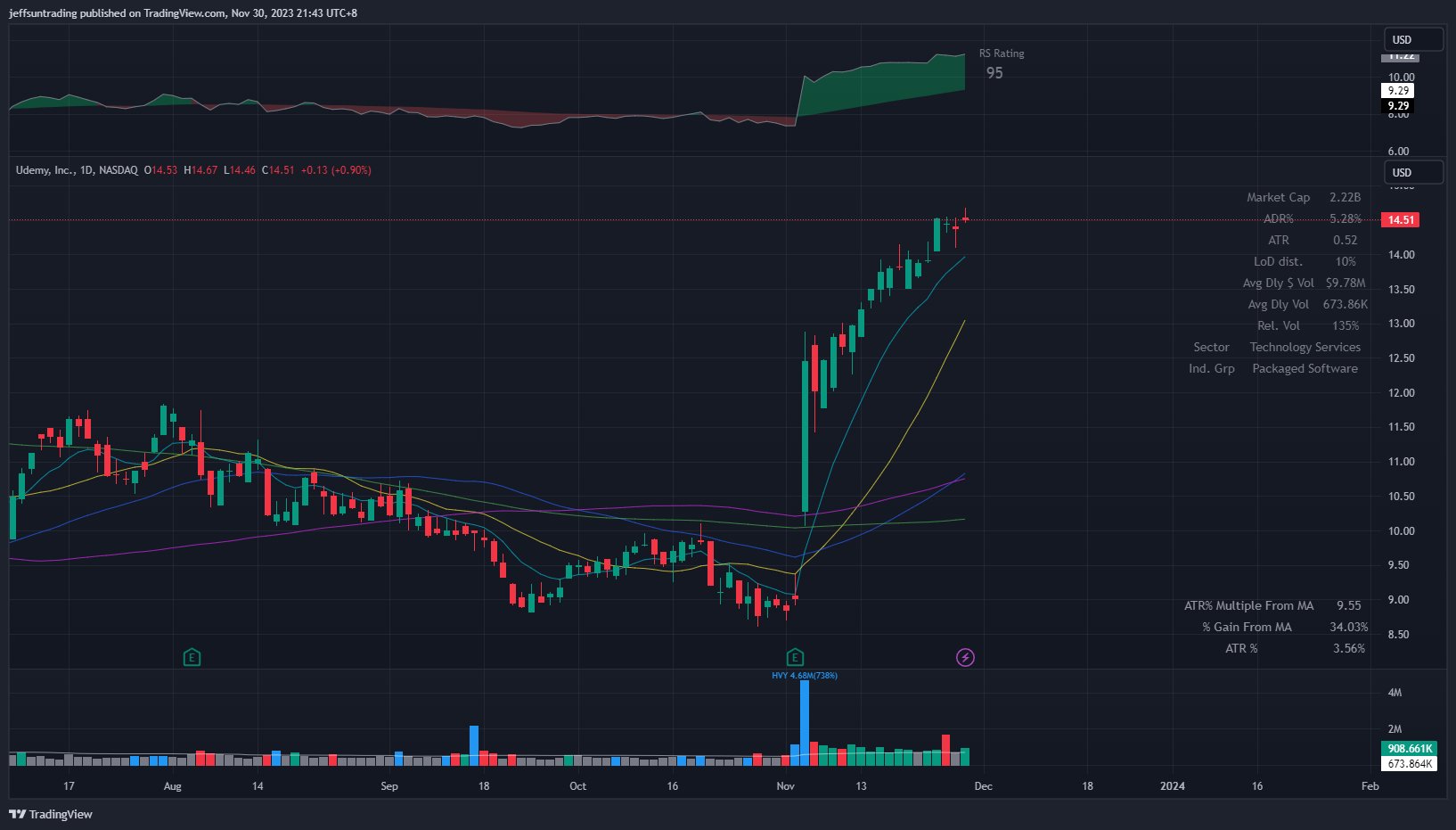
Task: Click the Rel. Vol value 135%
Action: [x=1346, y=326]
